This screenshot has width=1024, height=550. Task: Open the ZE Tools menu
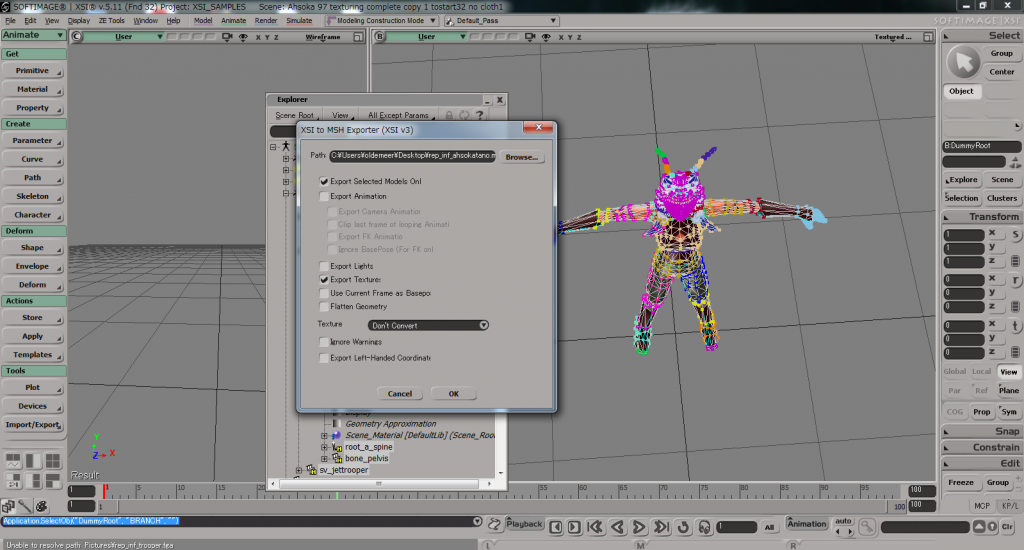(x=112, y=21)
